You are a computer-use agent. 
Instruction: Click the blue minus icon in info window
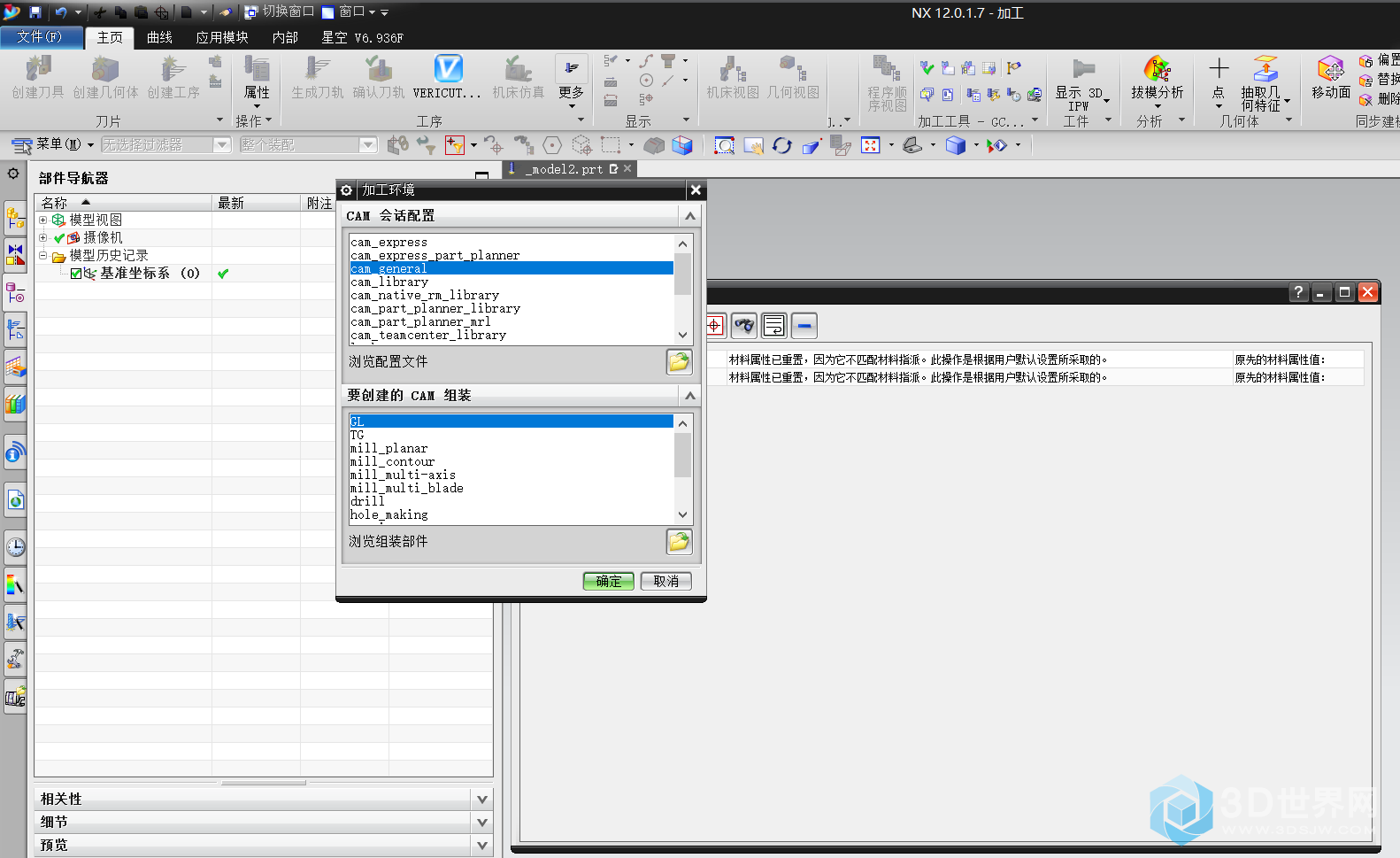click(x=804, y=326)
